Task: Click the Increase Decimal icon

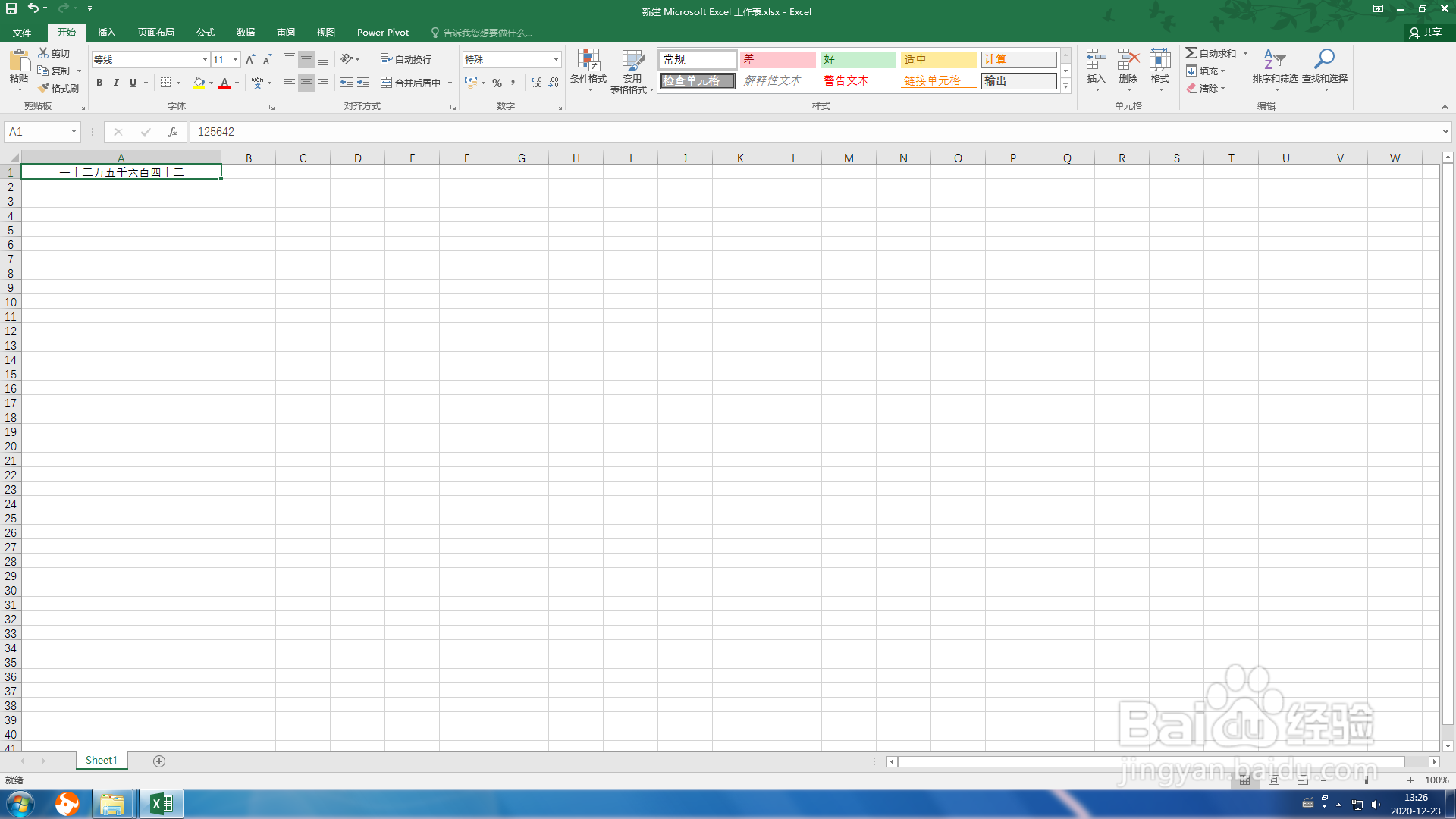Action: click(537, 83)
